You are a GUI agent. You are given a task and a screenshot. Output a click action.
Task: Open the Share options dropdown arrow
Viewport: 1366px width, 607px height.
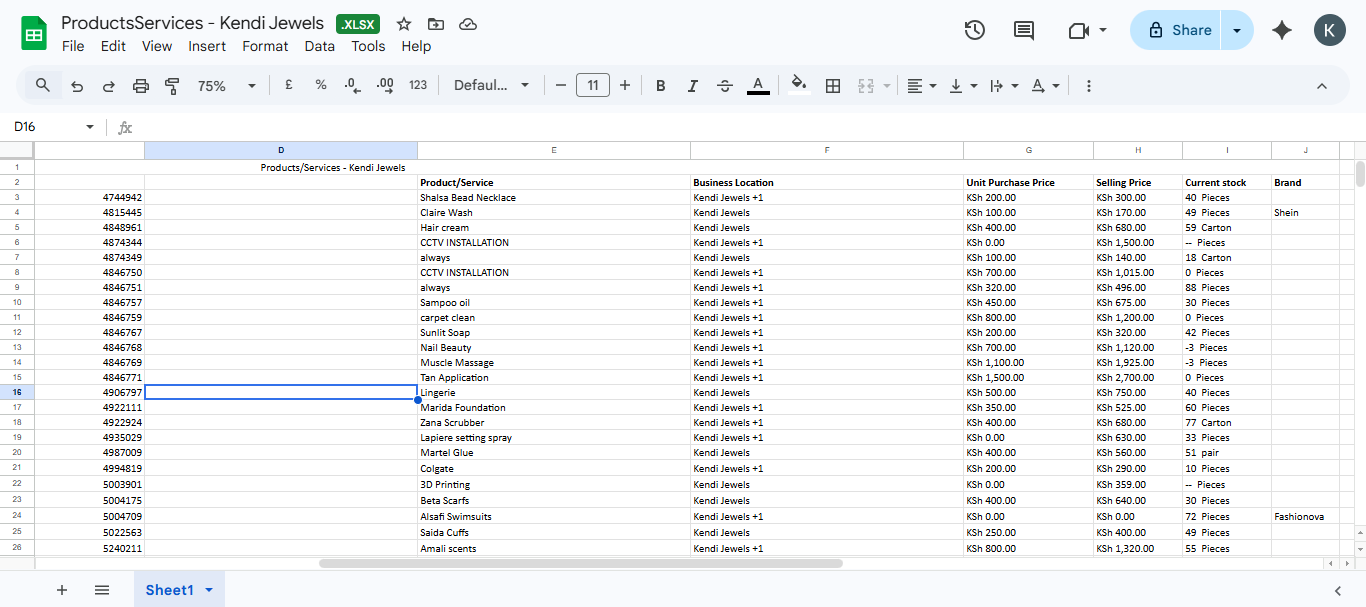(1237, 30)
